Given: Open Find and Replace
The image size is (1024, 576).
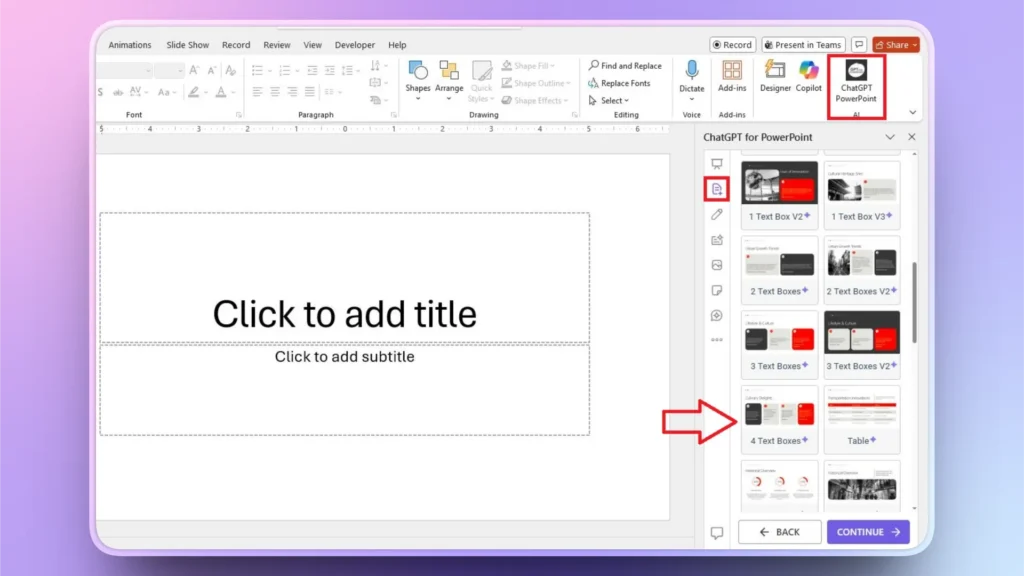Looking at the screenshot, I should click(x=626, y=65).
